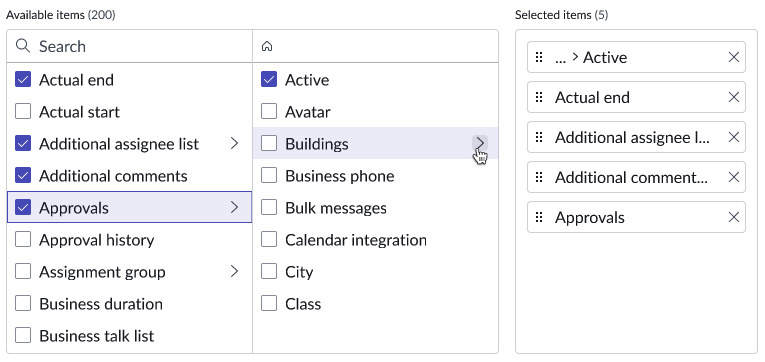Click drag handle of Additional assignee selected item

[x=539, y=138]
